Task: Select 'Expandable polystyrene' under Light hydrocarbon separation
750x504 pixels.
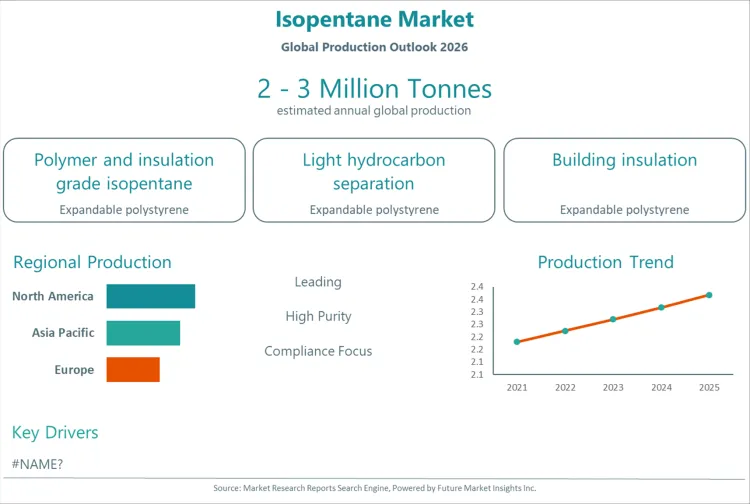Action: (374, 210)
